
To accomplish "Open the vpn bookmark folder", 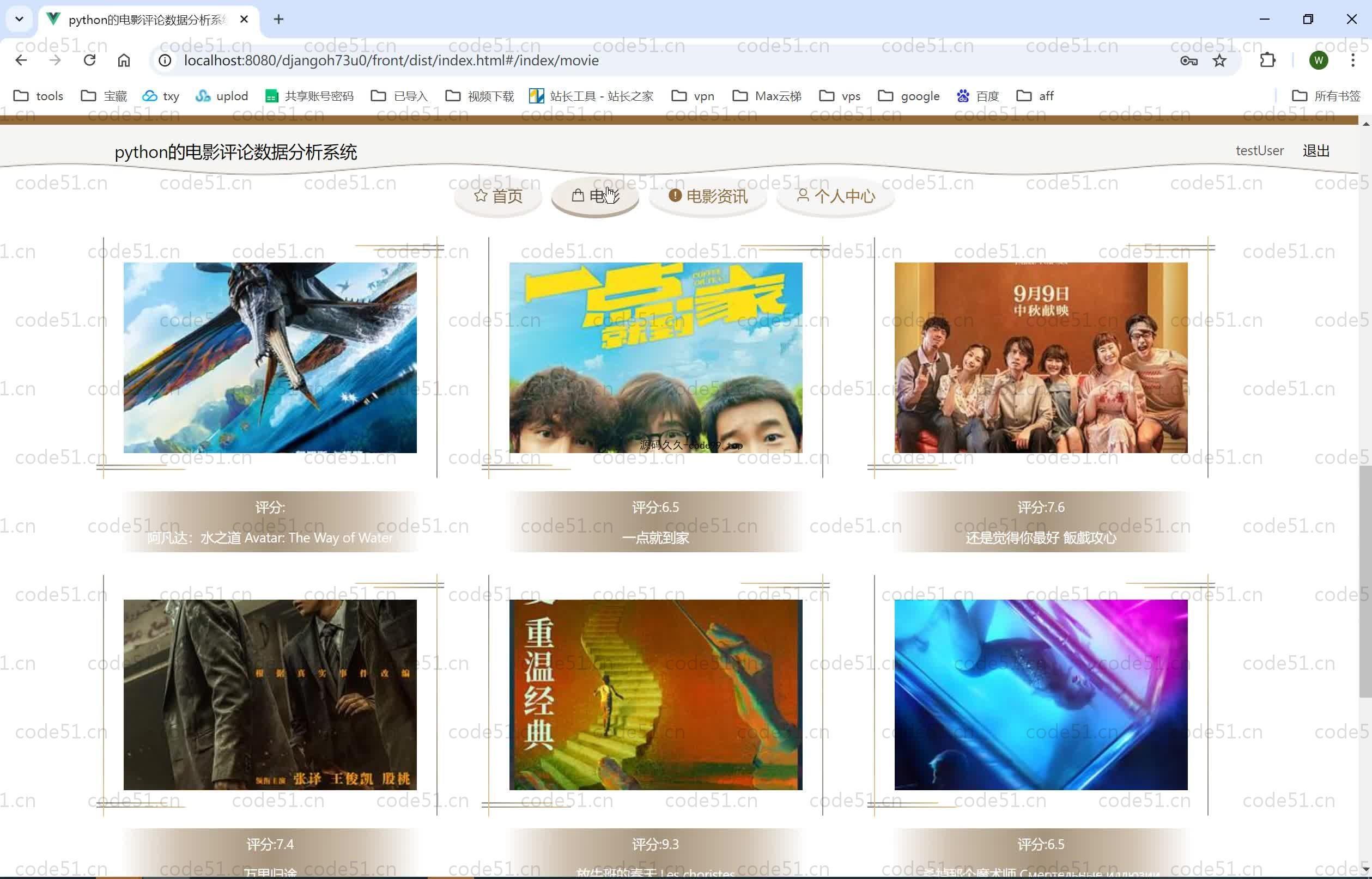I will (693, 96).
